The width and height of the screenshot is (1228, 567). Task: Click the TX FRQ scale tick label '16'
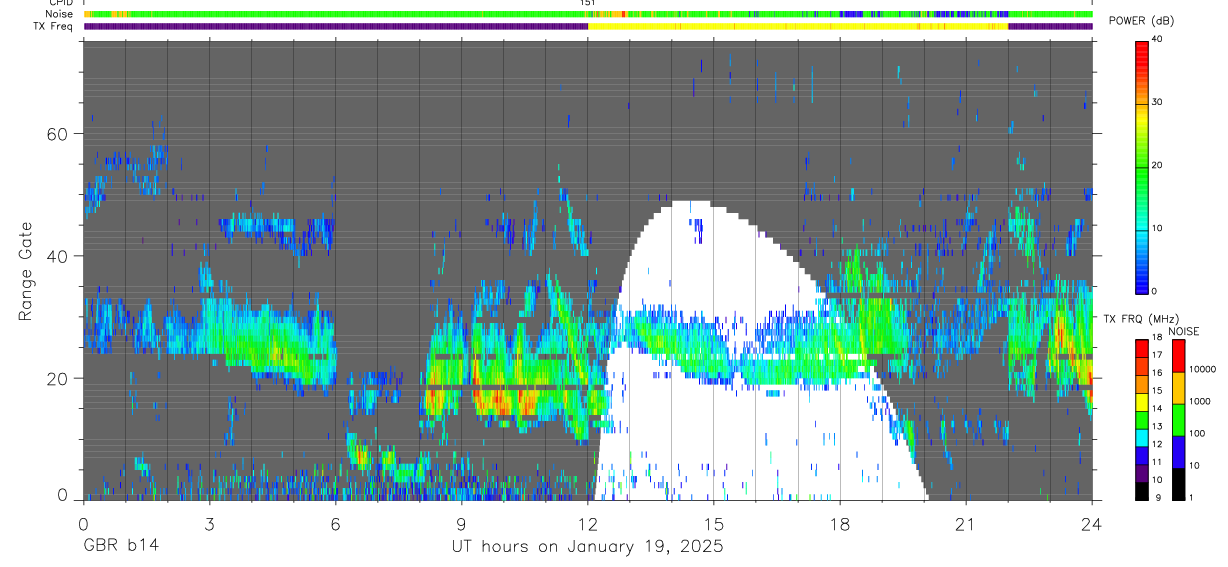[x=1156, y=373]
